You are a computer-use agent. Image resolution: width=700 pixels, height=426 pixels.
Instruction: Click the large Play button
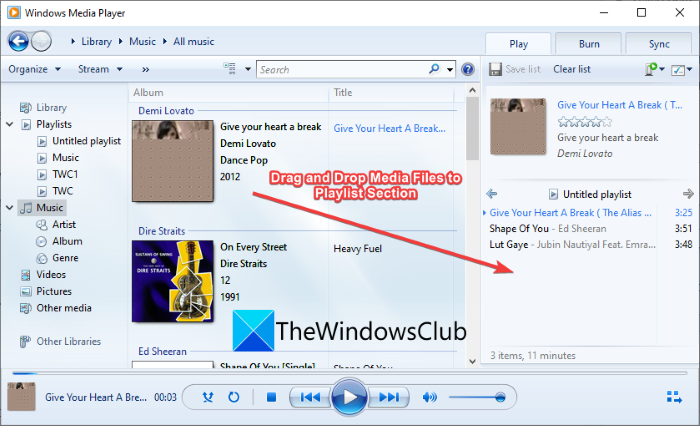pos(349,397)
